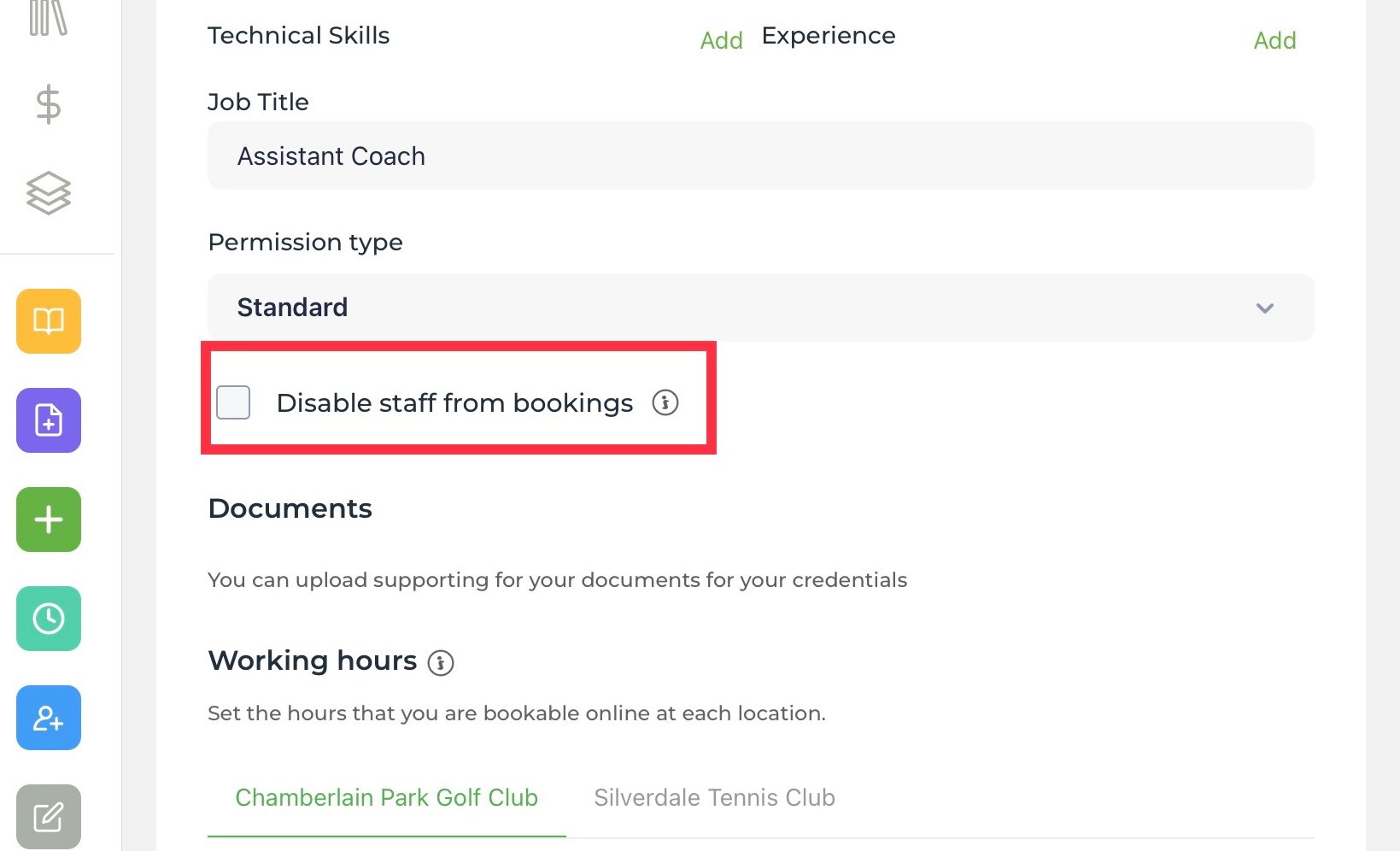
Task: Switch to Silverdale Tennis Club tab
Action: (x=714, y=798)
